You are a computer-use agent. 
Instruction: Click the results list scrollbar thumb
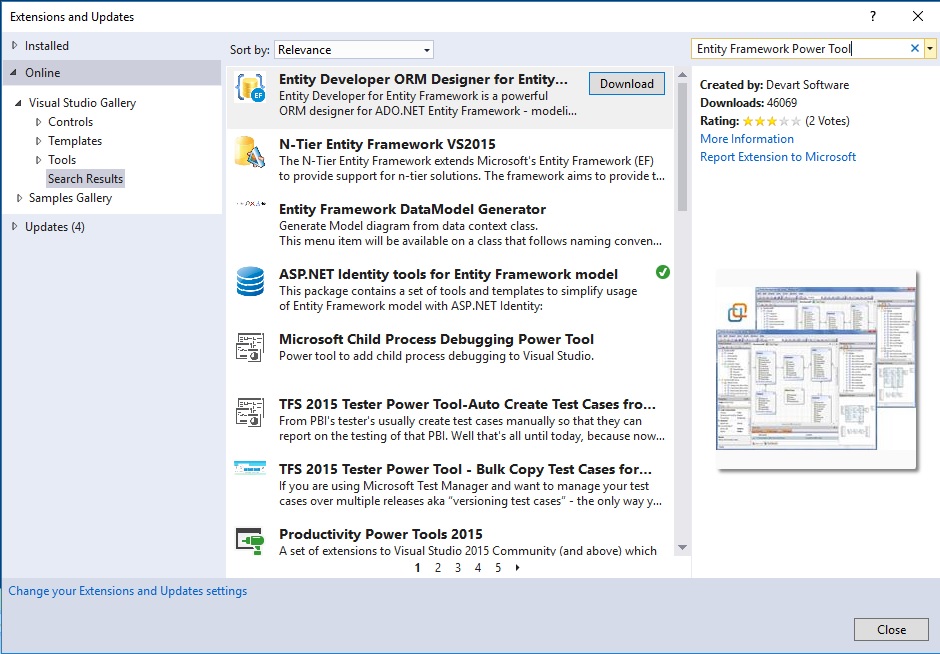click(x=682, y=147)
